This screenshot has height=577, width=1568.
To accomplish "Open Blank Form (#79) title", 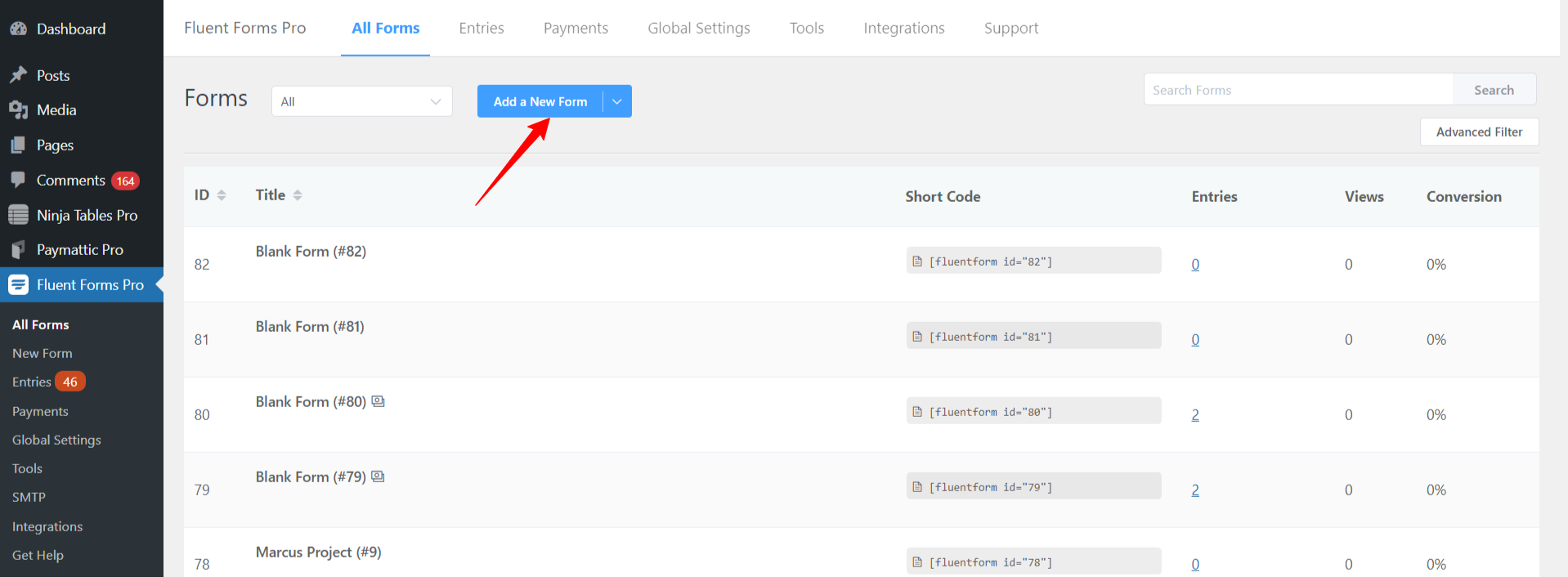I will [311, 476].
